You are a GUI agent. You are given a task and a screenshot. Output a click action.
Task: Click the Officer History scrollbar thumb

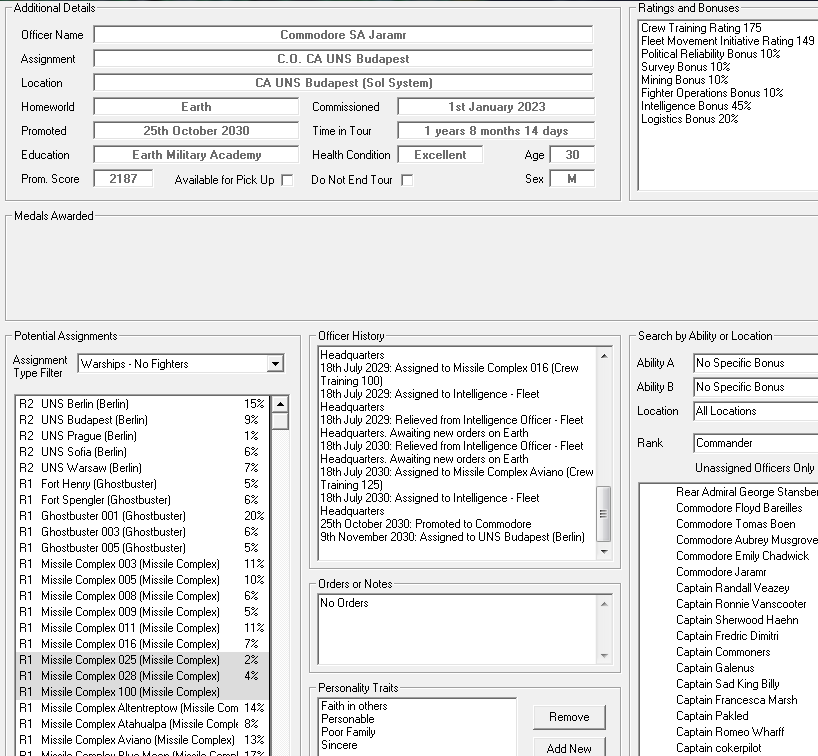[x=604, y=513]
